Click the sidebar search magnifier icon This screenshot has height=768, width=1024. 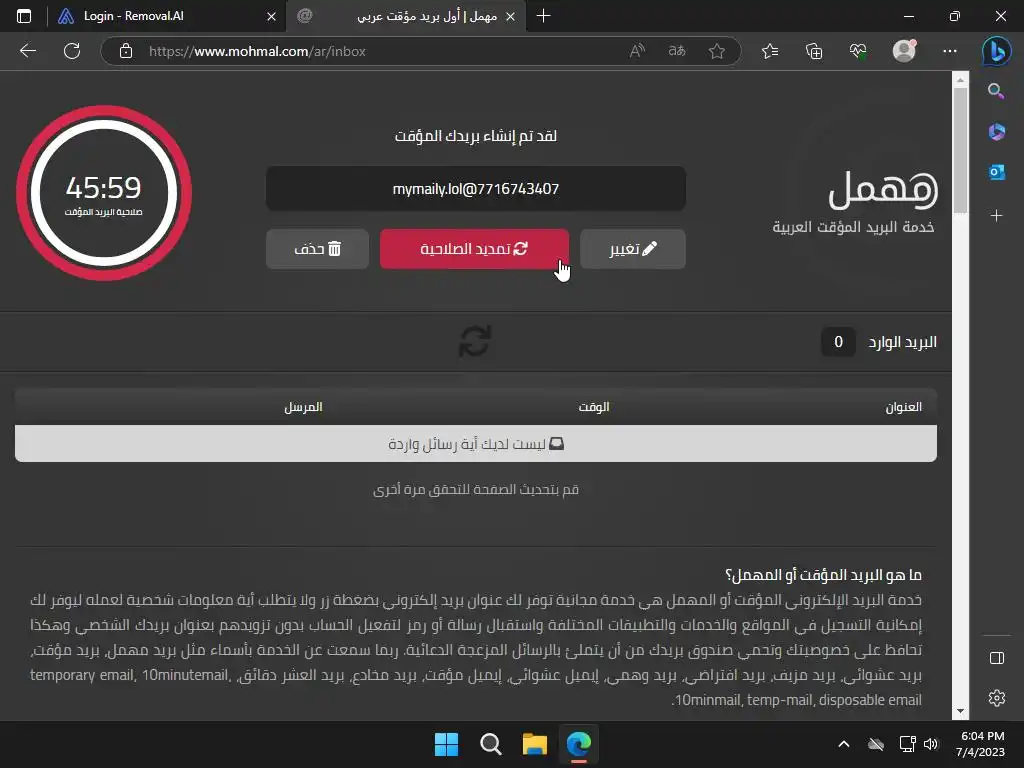click(997, 91)
